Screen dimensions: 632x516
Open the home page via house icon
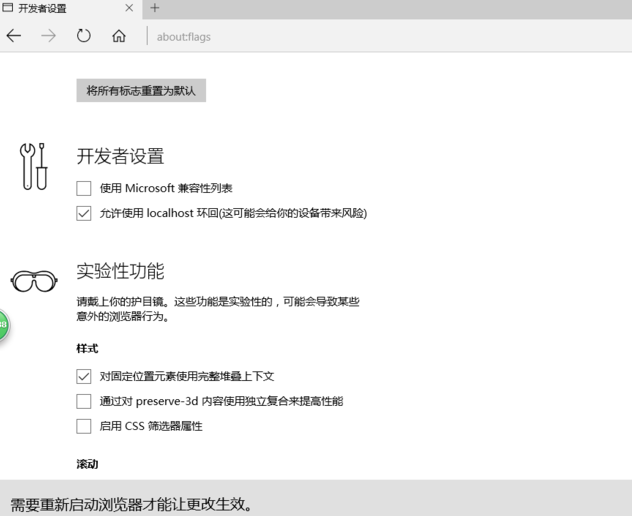pyautogui.click(x=119, y=36)
